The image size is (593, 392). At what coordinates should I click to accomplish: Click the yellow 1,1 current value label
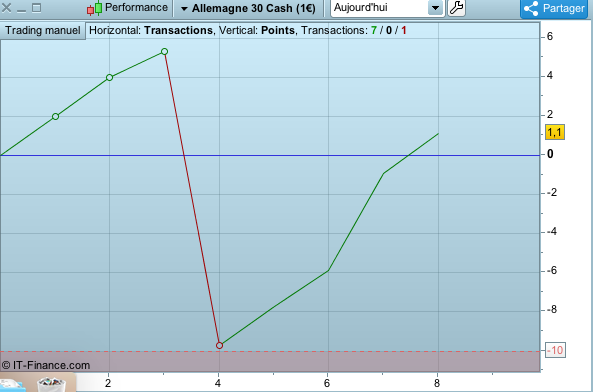tap(554, 132)
